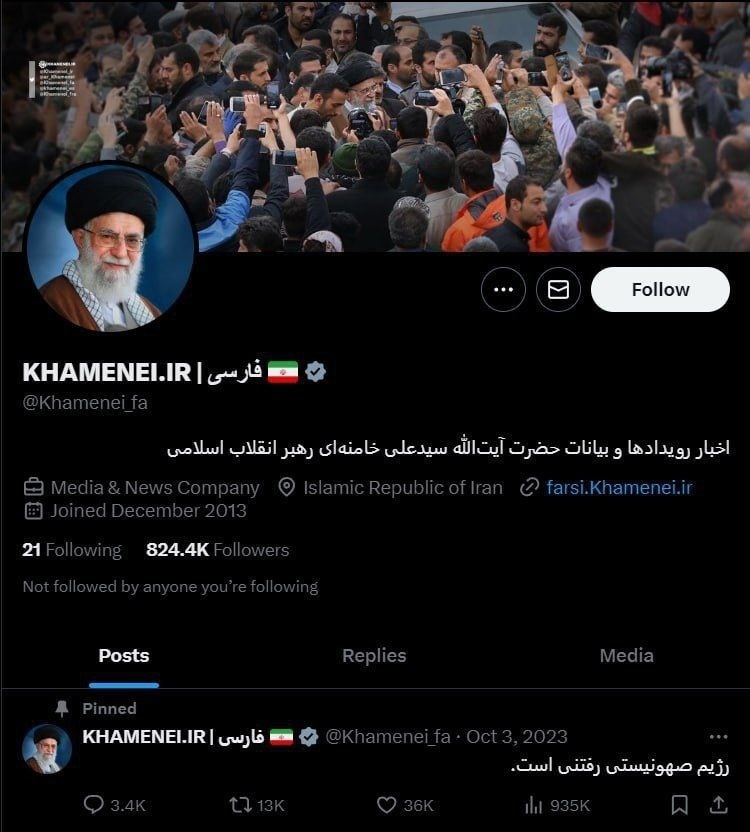Share the pinned post via upload icon
The height and width of the screenshot is (832, 750).
[x=718, y=805]
